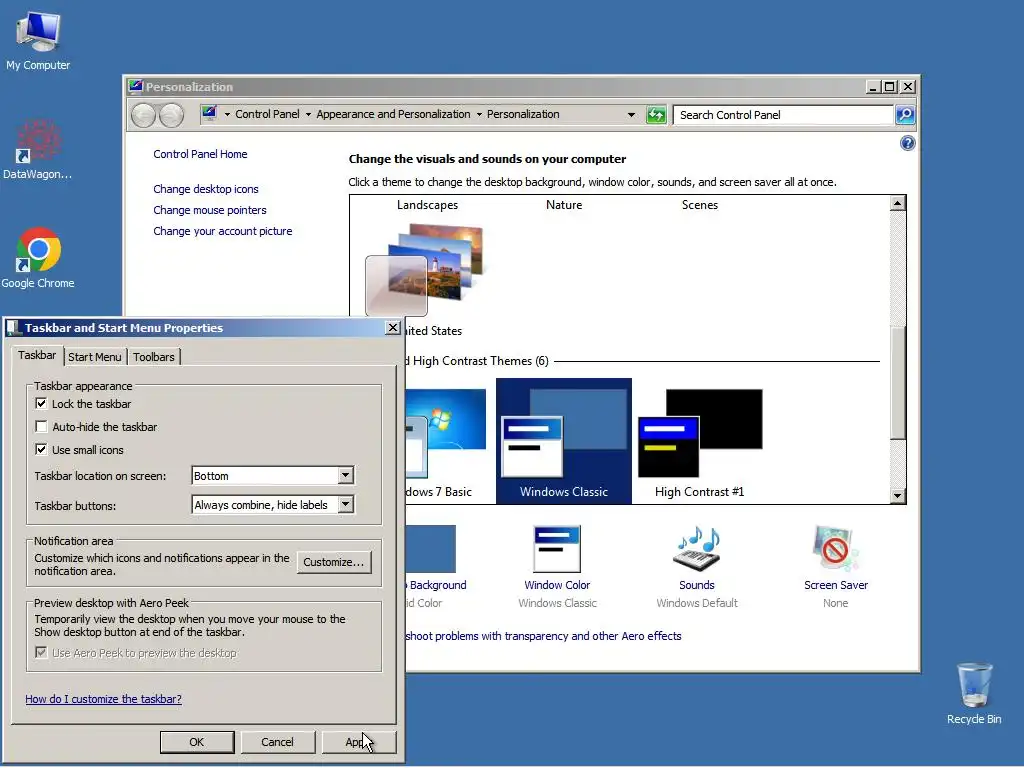Click the Forward arrow in Personalization window

pyautogui.click(x=171, y=115)
